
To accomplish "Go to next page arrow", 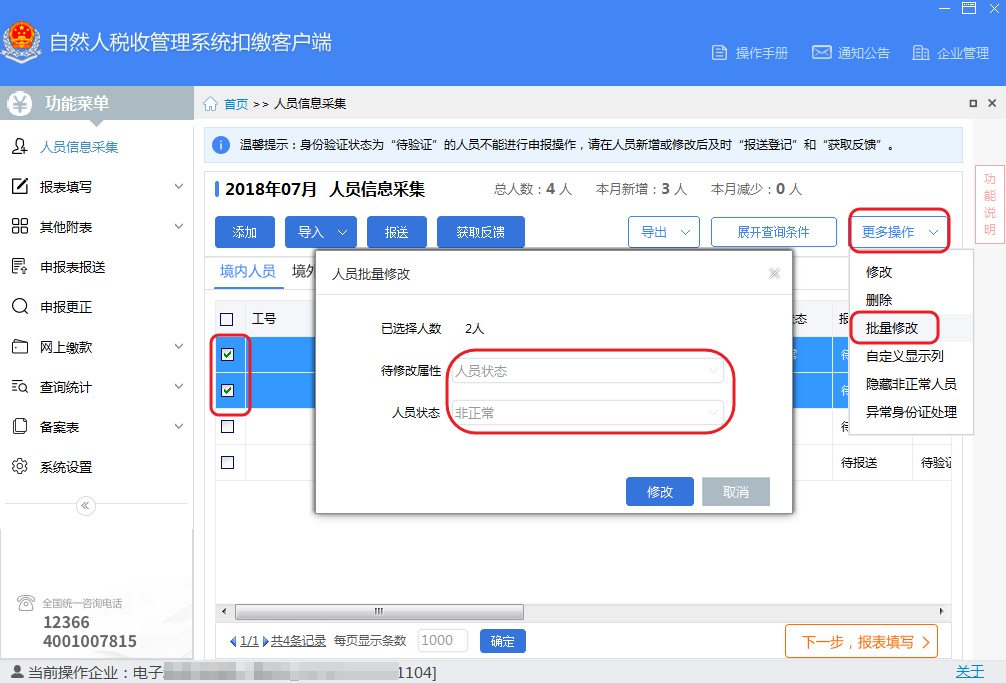I will pos(266,641).
